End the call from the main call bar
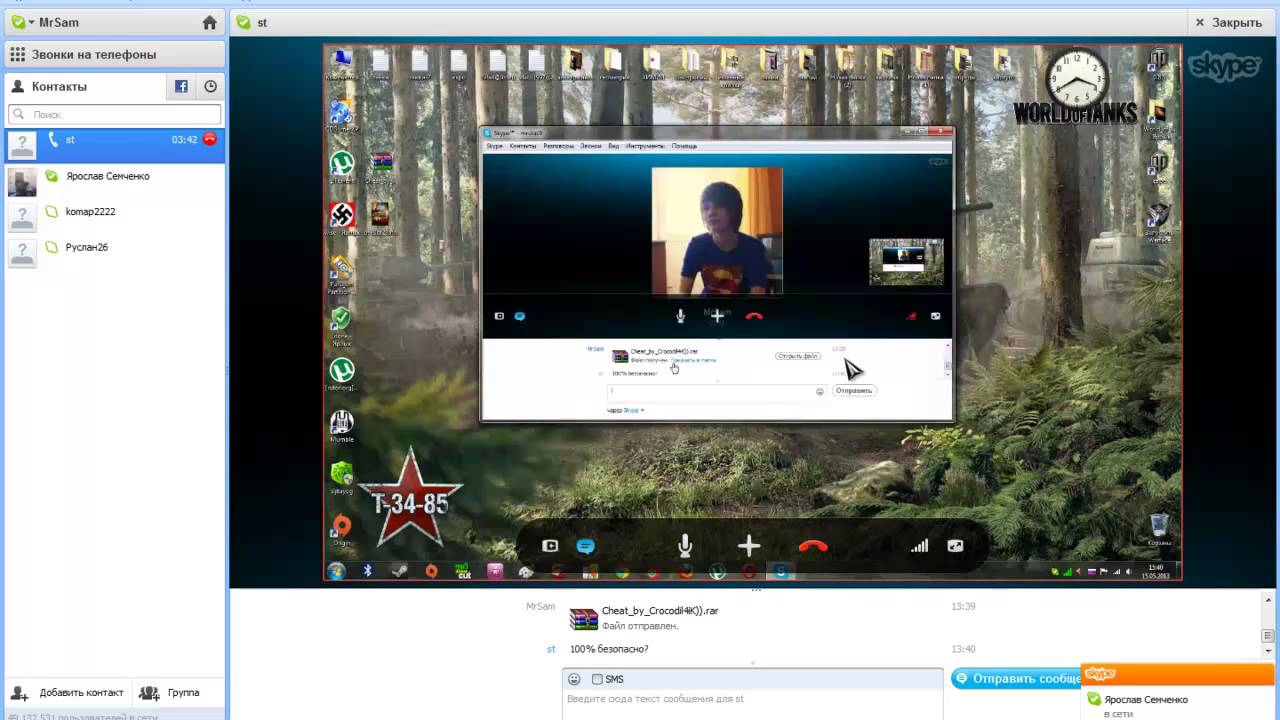 tap(813, 546)
